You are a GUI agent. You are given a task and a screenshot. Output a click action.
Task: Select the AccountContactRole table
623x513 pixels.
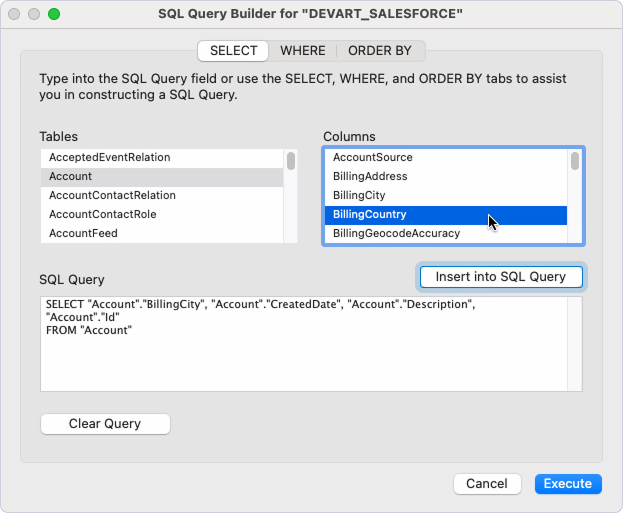(x=162, y=214)
